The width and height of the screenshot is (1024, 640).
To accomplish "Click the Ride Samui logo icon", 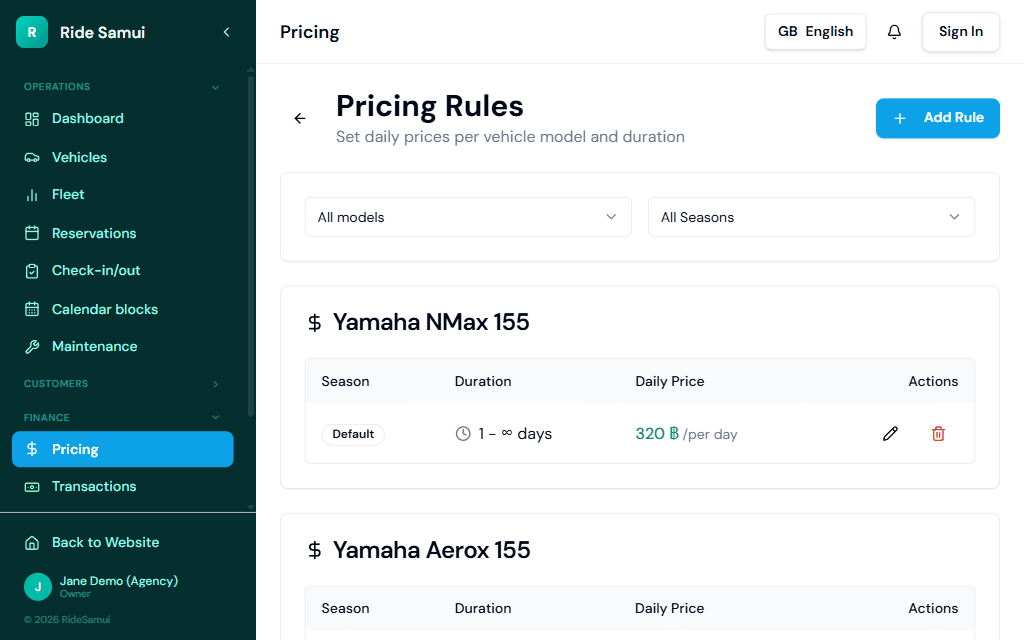I will tap(32, 32).
